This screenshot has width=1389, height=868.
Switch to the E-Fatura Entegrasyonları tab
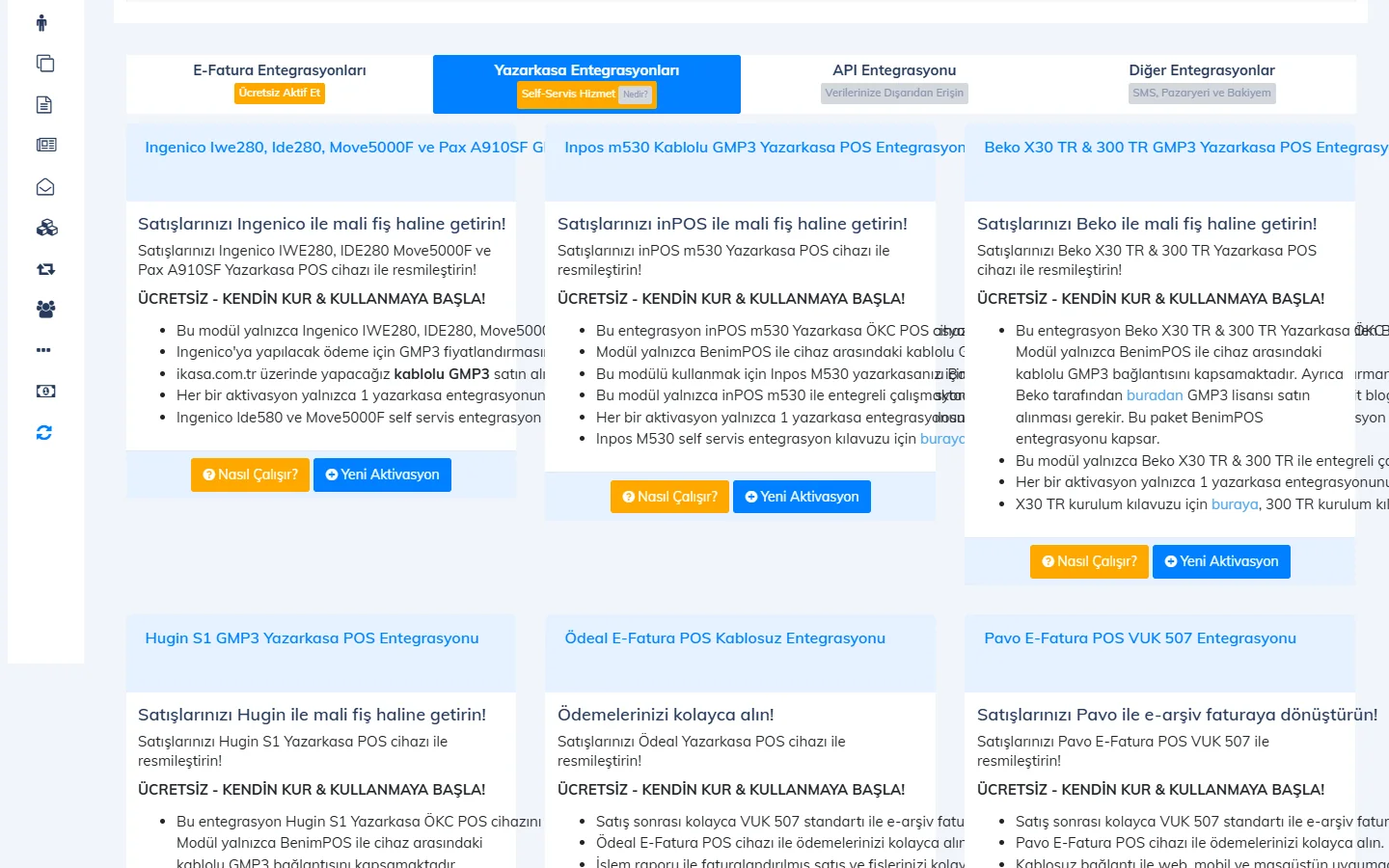280,84
